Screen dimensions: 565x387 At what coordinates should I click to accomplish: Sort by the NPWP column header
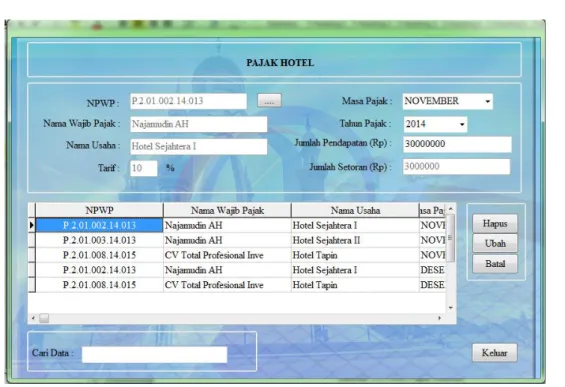[99, 210]
